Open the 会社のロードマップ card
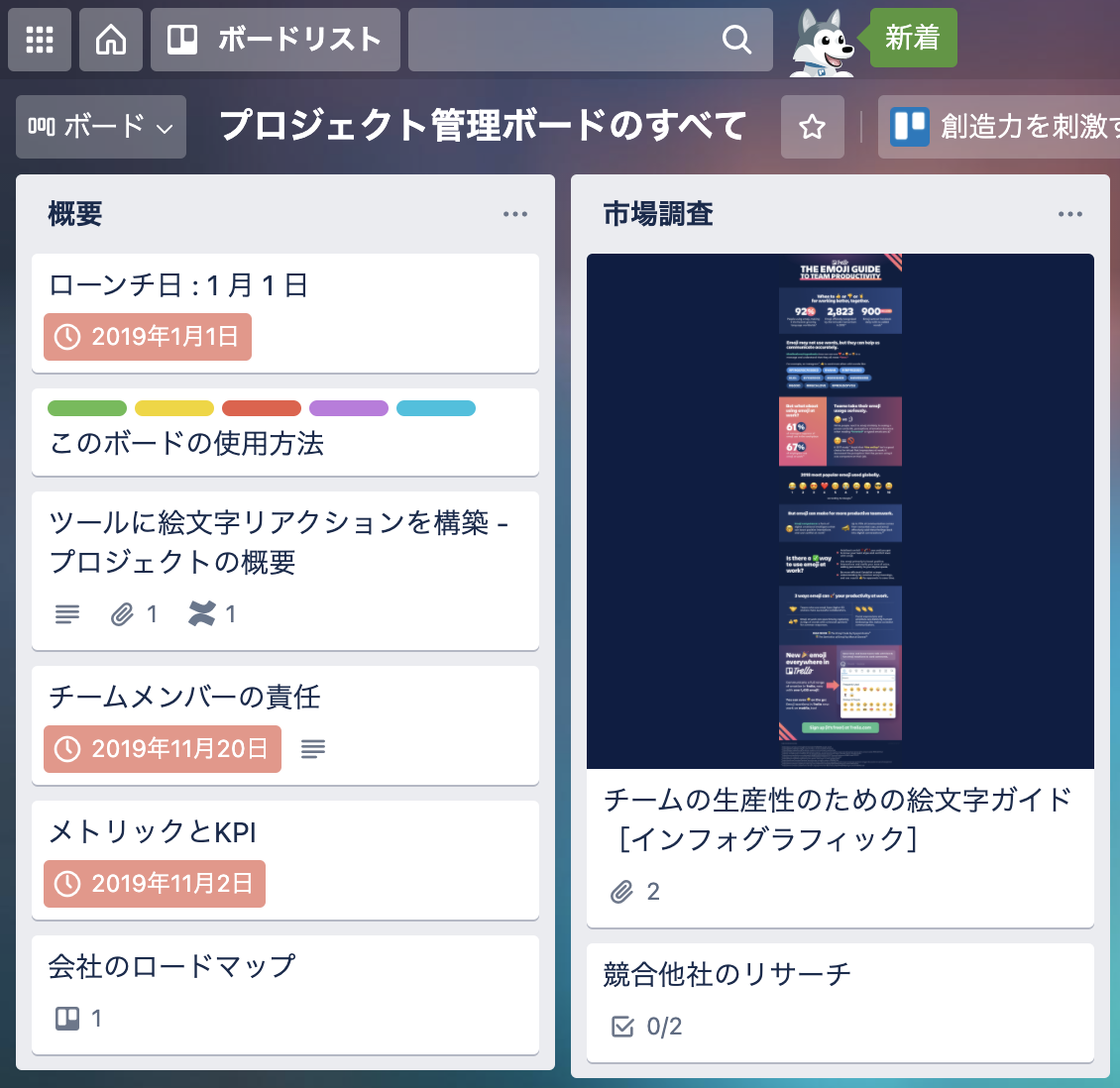The height and width of the screenshot is (1088, 1120). tap(285, 995)
